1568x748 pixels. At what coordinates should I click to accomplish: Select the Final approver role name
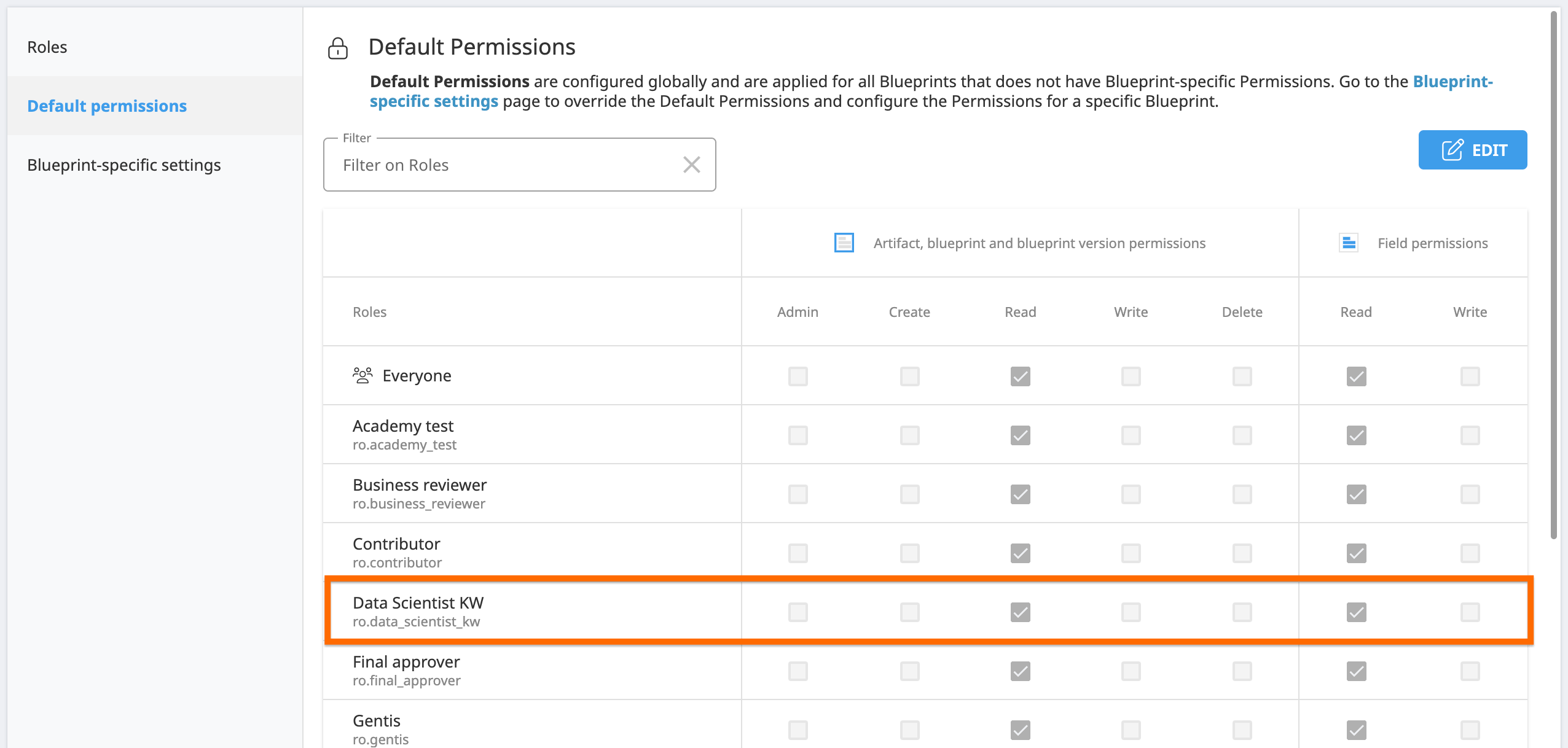[x=406, y=661]
